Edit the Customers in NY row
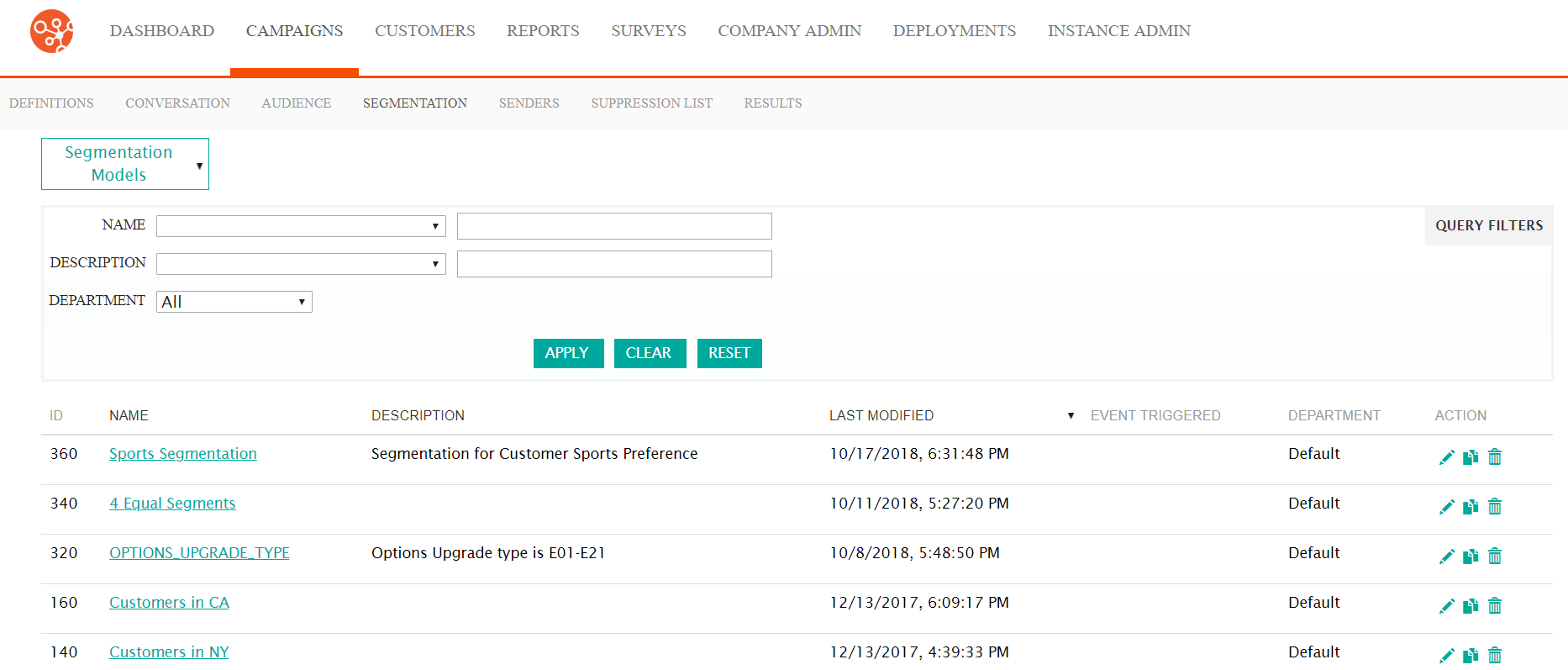The height and width of the screenshot is (670, 1568). (1446, 656)
